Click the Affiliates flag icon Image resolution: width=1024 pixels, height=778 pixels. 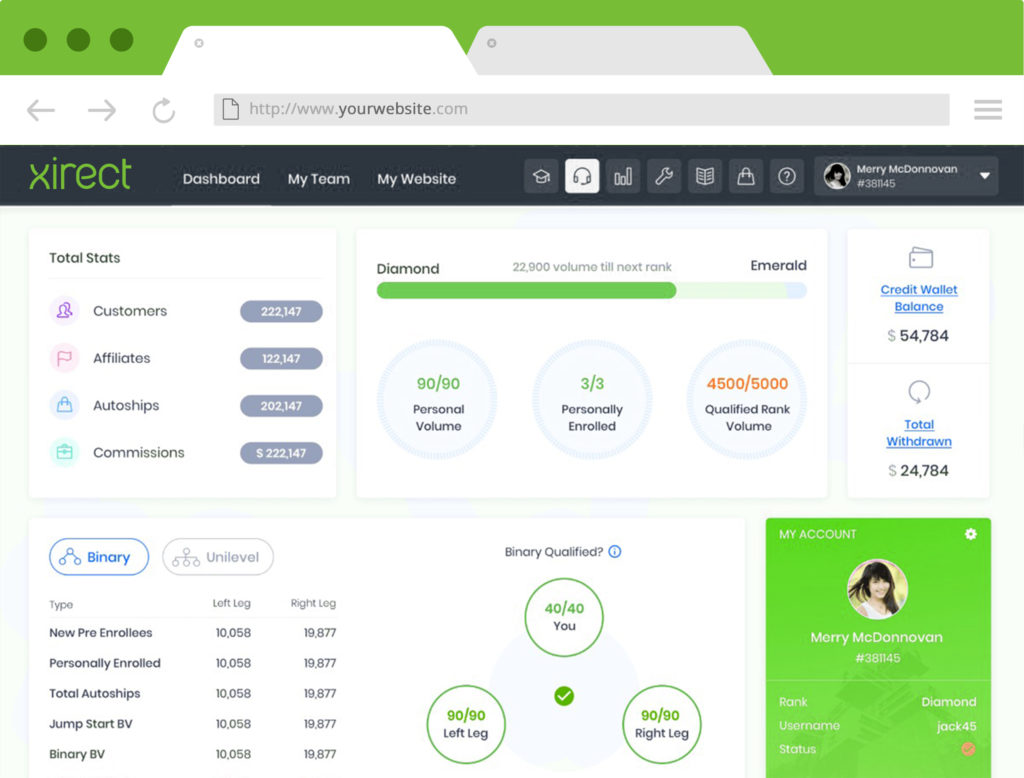click(x=65, y=358)
